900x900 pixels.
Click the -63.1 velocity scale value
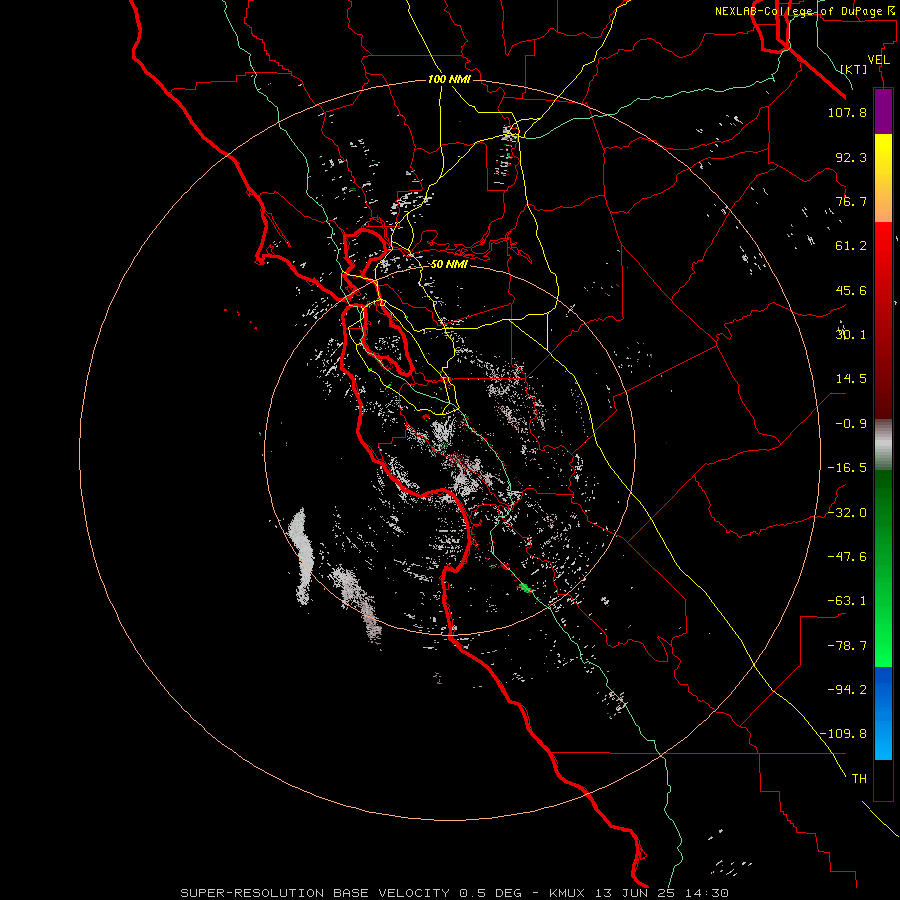847,601
